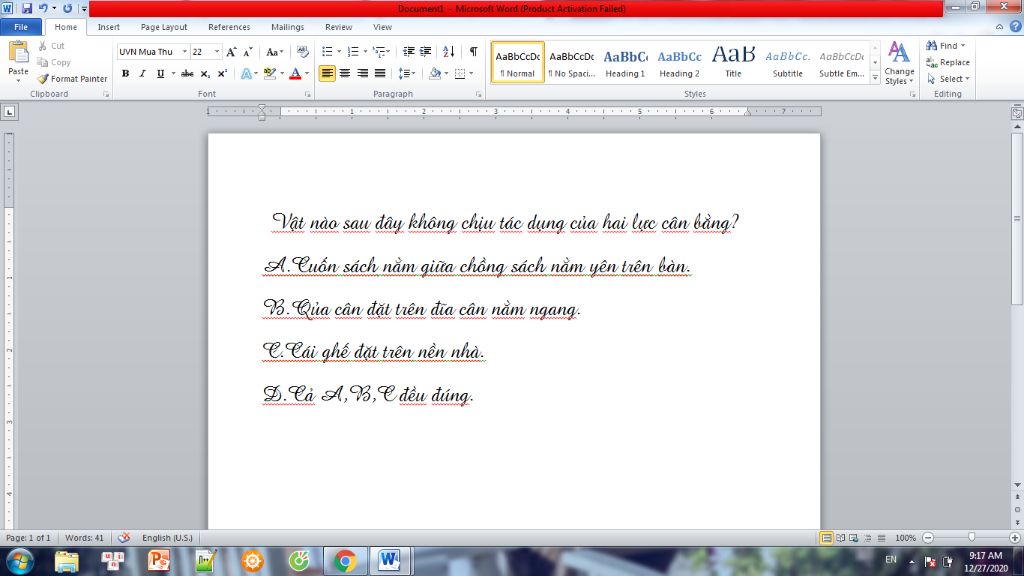Select the Format Painter brush
This screenshot has width=1024, height=576.
click(x=72, y=79)
